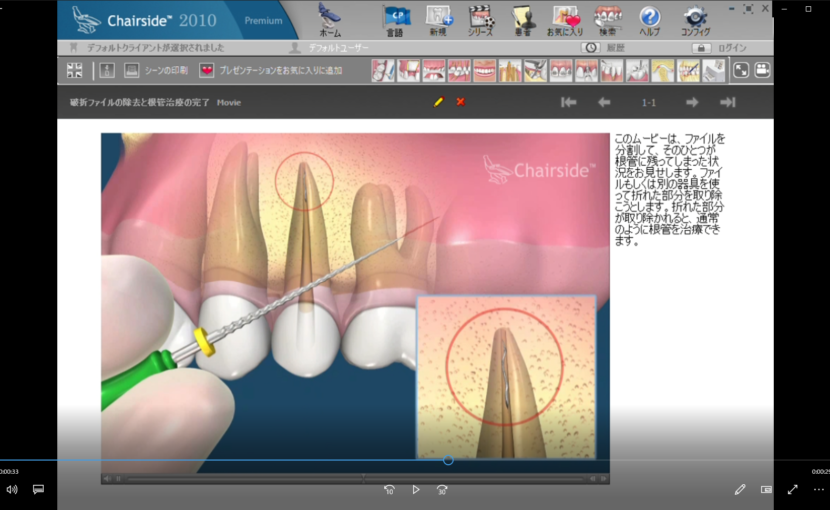Click the Movie label next to the title
830x510 pixels.
click(x=229, y=103)
